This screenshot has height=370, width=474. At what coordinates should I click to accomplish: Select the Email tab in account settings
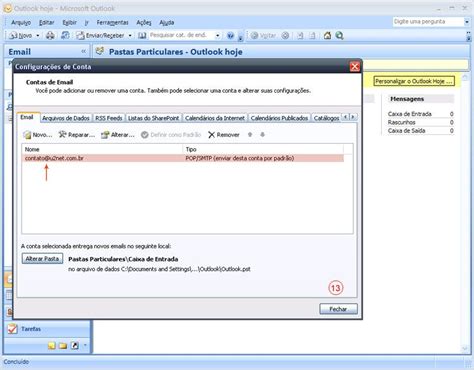(x=27, y=117)
